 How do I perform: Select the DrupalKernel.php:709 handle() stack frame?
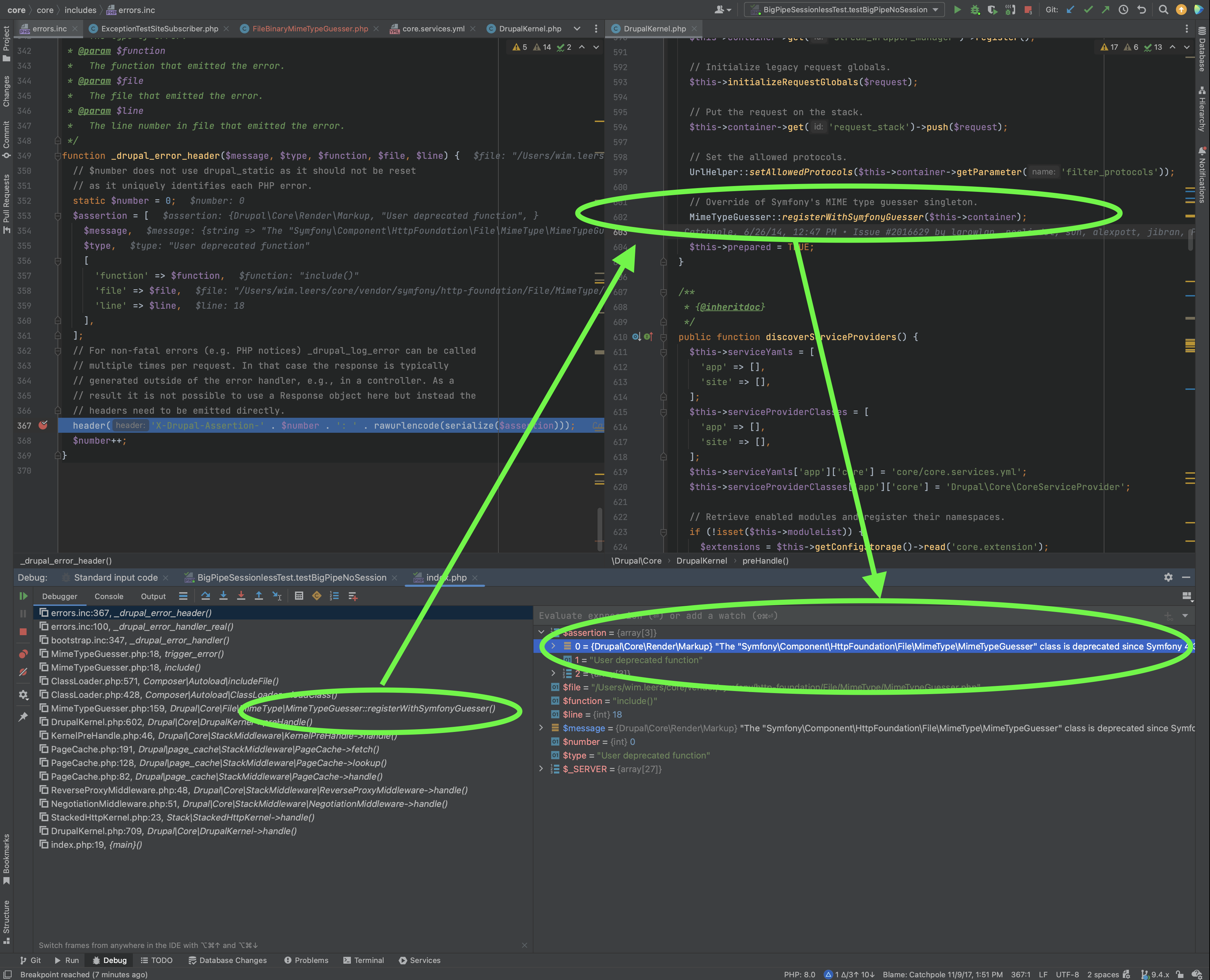coord(174,831)
